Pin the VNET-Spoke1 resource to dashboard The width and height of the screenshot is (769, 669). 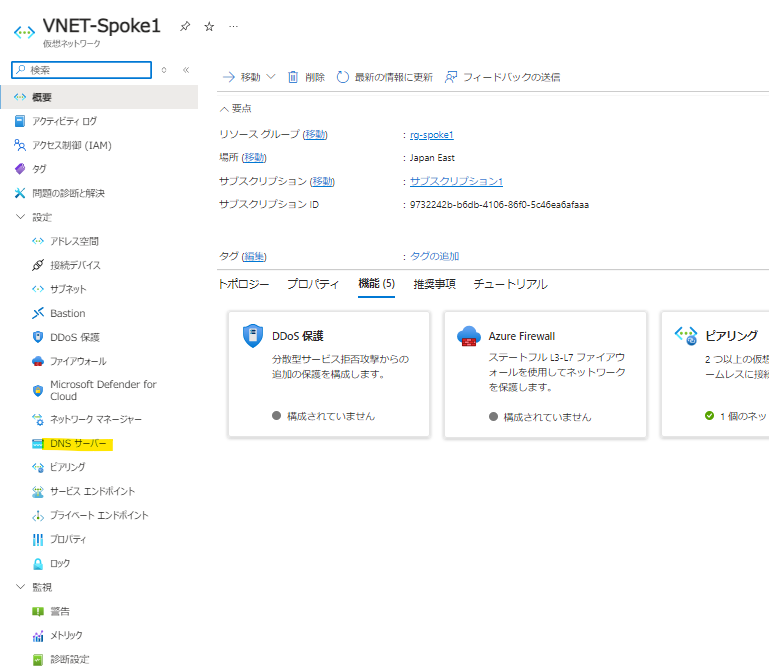pyautogui.click(x=185, y=26)
